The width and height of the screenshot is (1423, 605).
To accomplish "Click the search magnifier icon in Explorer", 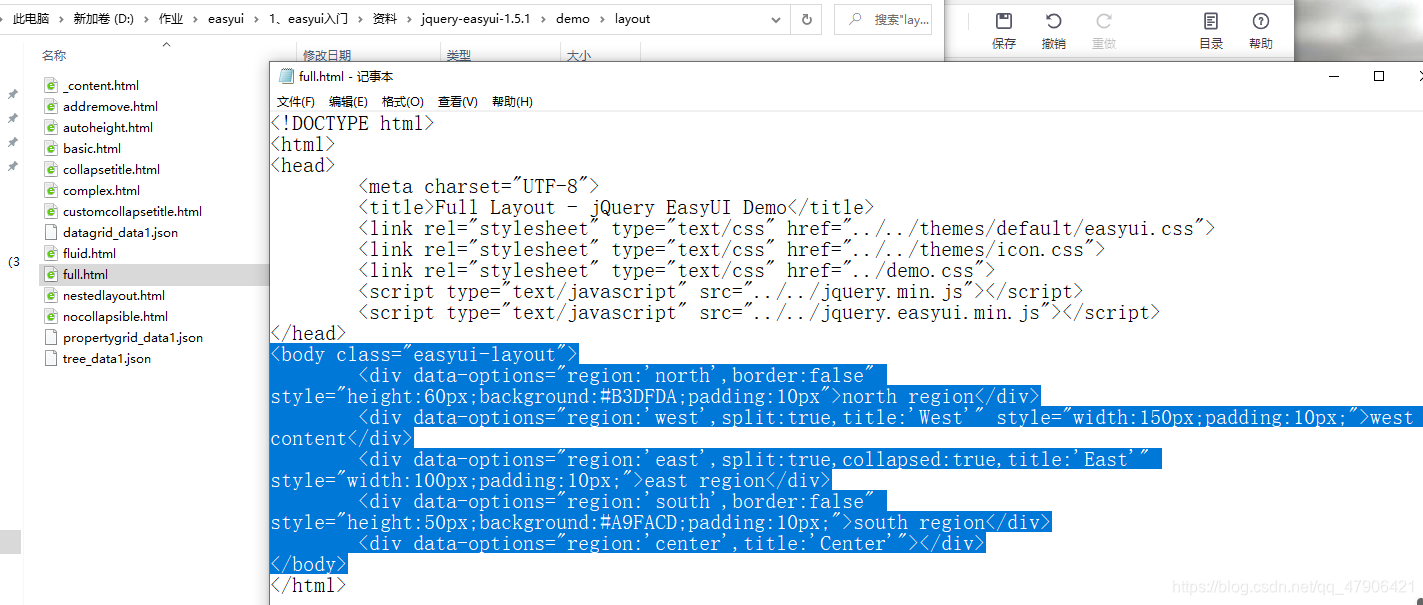I will pos(856,19).
